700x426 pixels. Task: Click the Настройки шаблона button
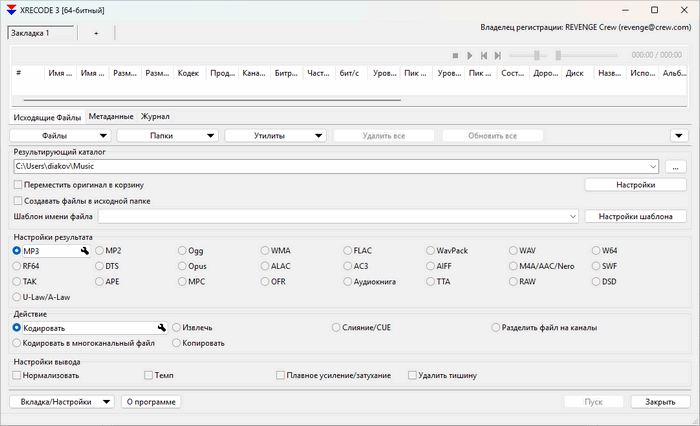[635, 216]
